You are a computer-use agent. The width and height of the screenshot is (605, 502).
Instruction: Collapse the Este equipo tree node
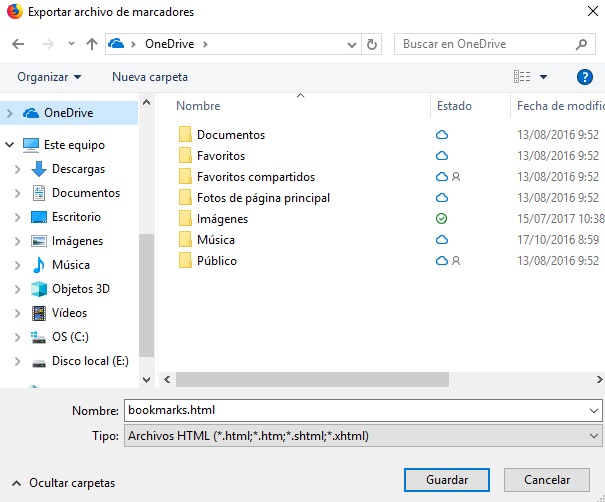point(9,145)
